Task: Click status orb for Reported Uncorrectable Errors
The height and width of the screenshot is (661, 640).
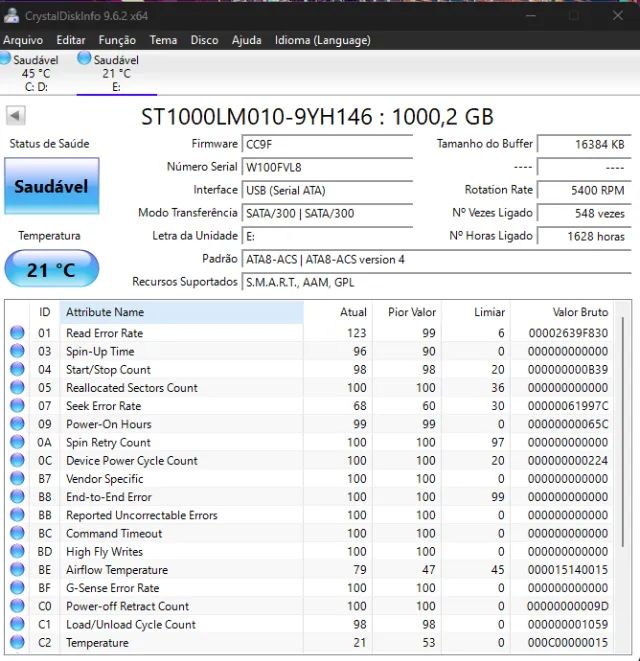Action: tap(17, 515)
